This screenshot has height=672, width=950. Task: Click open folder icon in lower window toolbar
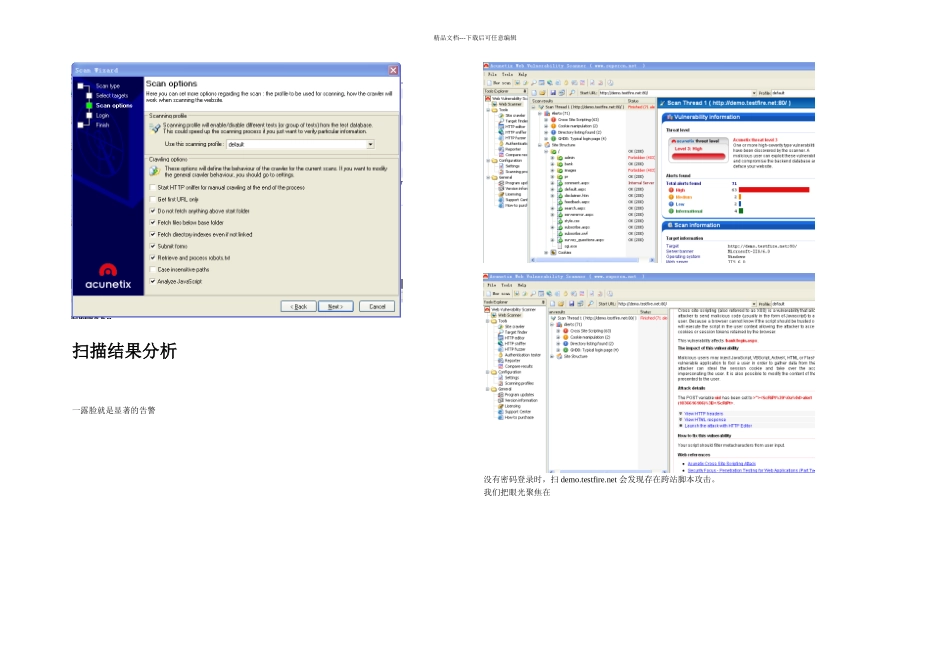tap(562, 304)
